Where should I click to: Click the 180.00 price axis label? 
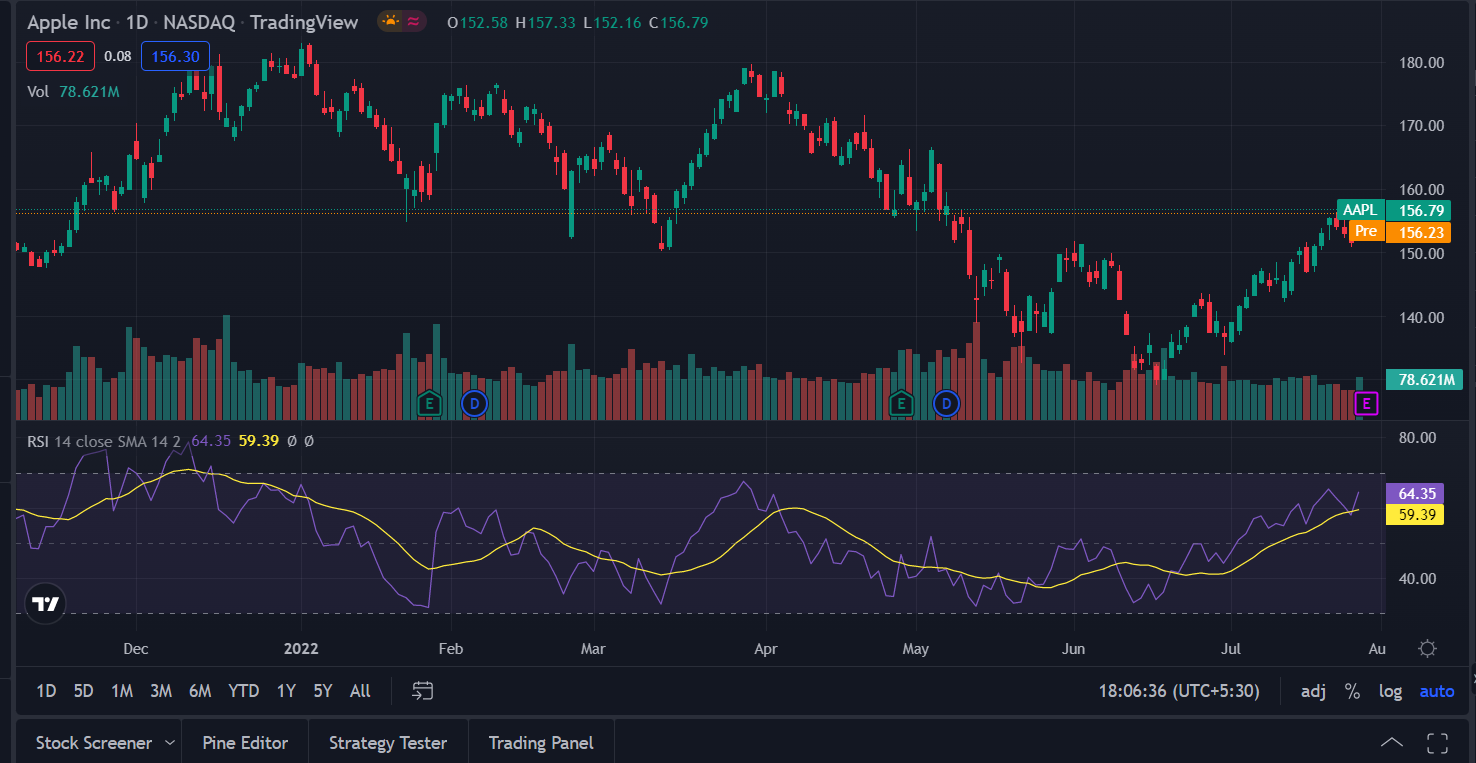click(x=1422, y=62)
